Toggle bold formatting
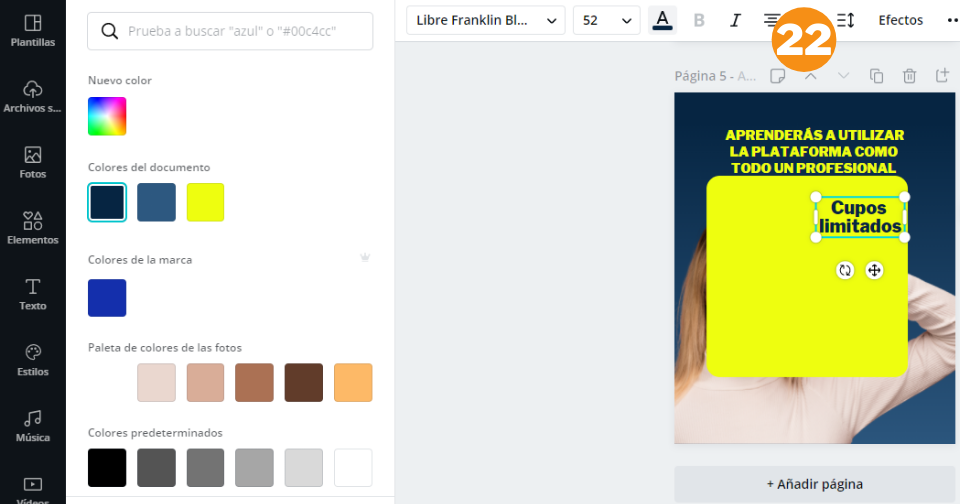 pos(699,20)
